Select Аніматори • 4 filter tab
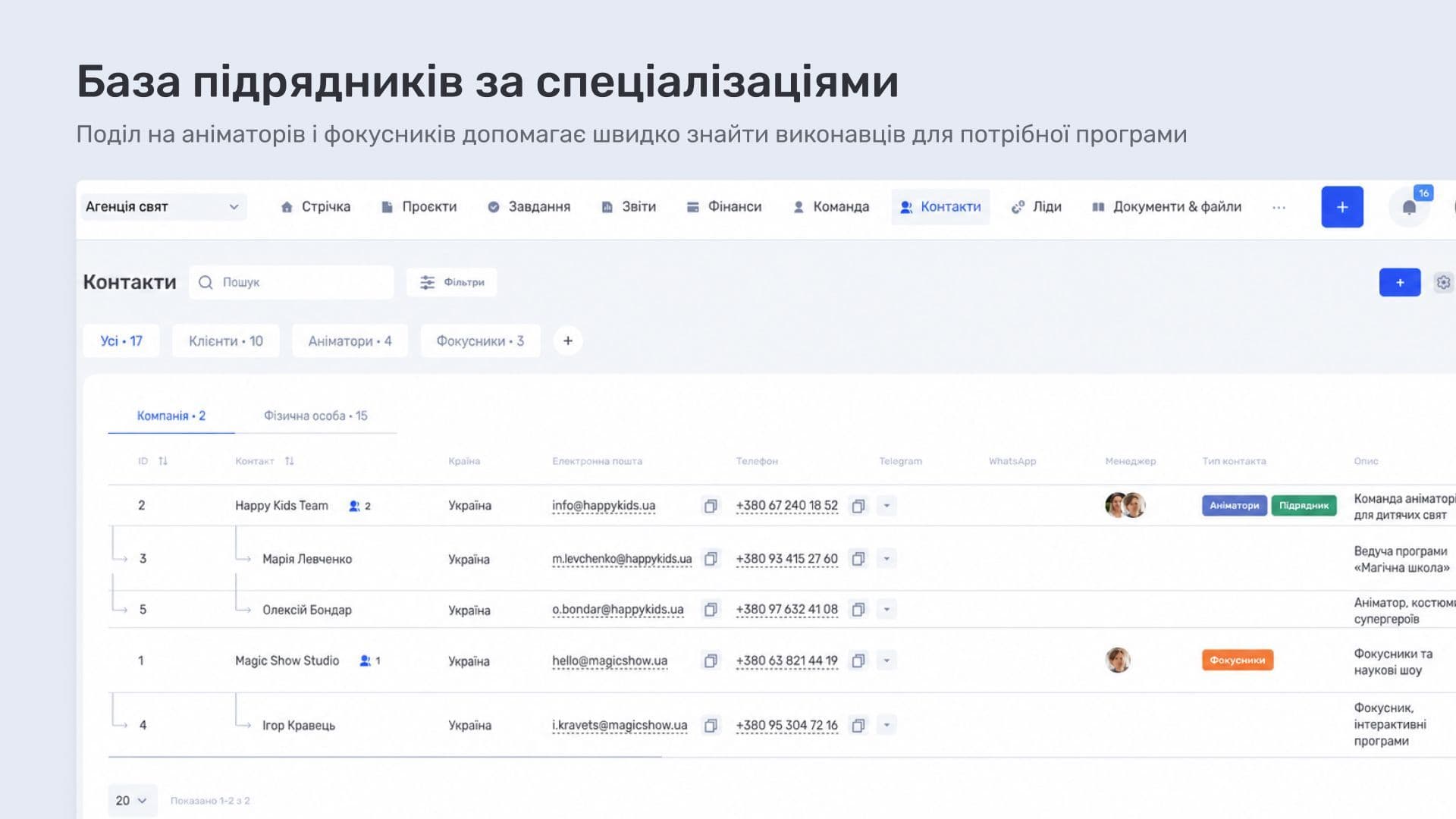The width and height of the screenshot is (1456, 819). click(x=350, y=341)
